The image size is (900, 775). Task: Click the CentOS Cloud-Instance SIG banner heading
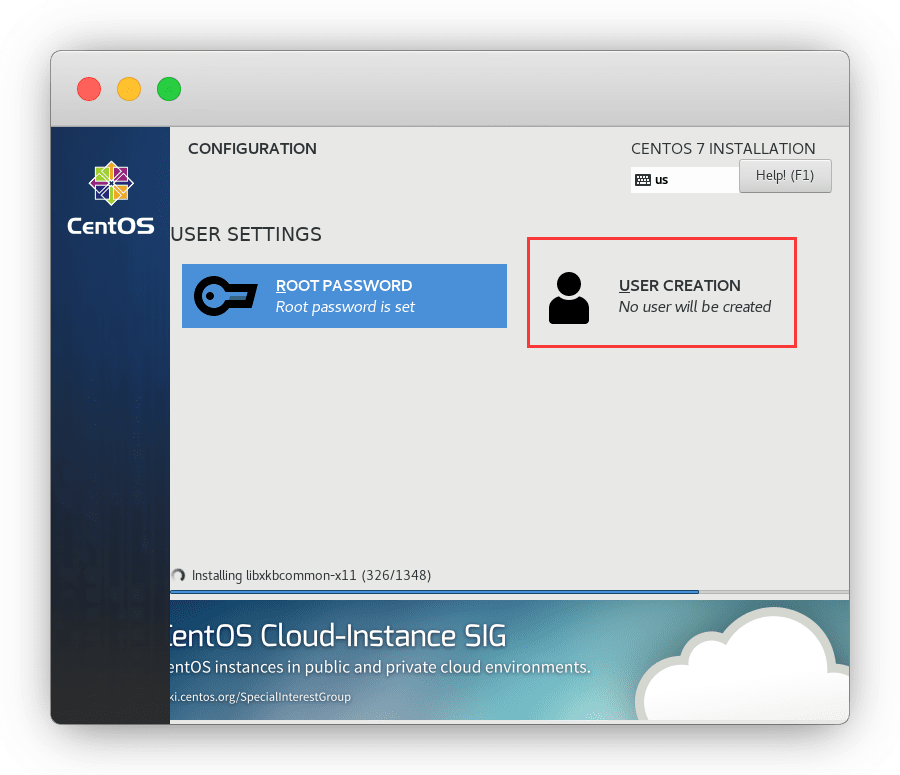point(337,635)
